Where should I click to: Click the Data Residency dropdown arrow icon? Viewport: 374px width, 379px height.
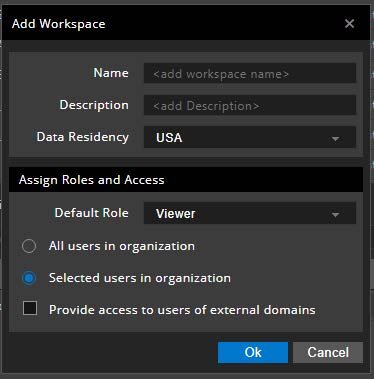335,138
